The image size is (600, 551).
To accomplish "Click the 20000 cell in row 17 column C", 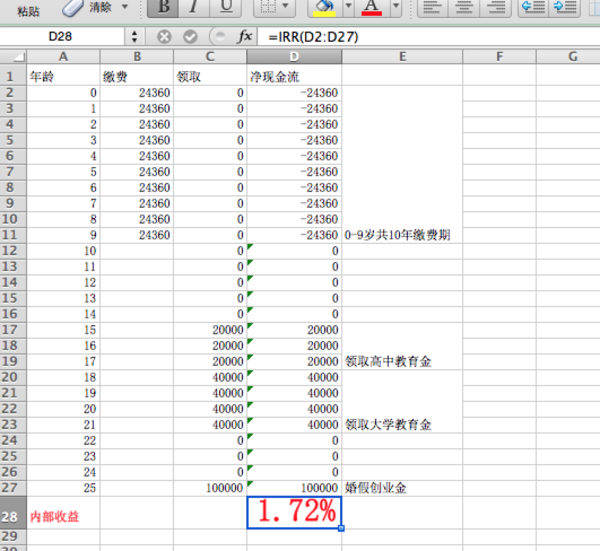I will 210,330.
